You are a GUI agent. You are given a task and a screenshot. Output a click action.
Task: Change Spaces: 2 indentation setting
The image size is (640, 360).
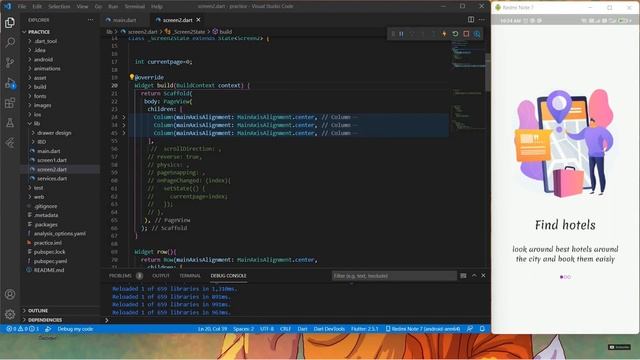(x=243, y=329)
